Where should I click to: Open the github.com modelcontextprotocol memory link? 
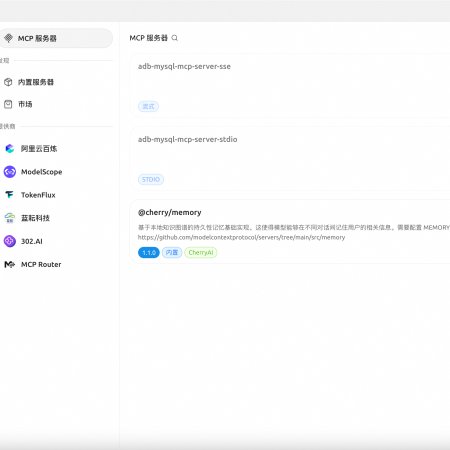pyautogui.click(x=241, y=237)
